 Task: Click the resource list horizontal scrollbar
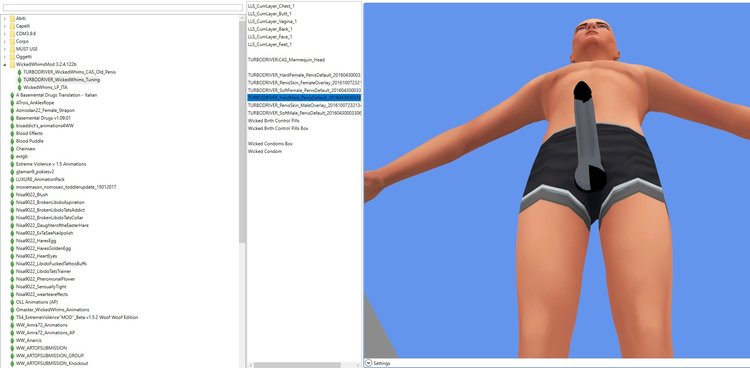click(x=297, y=365)
